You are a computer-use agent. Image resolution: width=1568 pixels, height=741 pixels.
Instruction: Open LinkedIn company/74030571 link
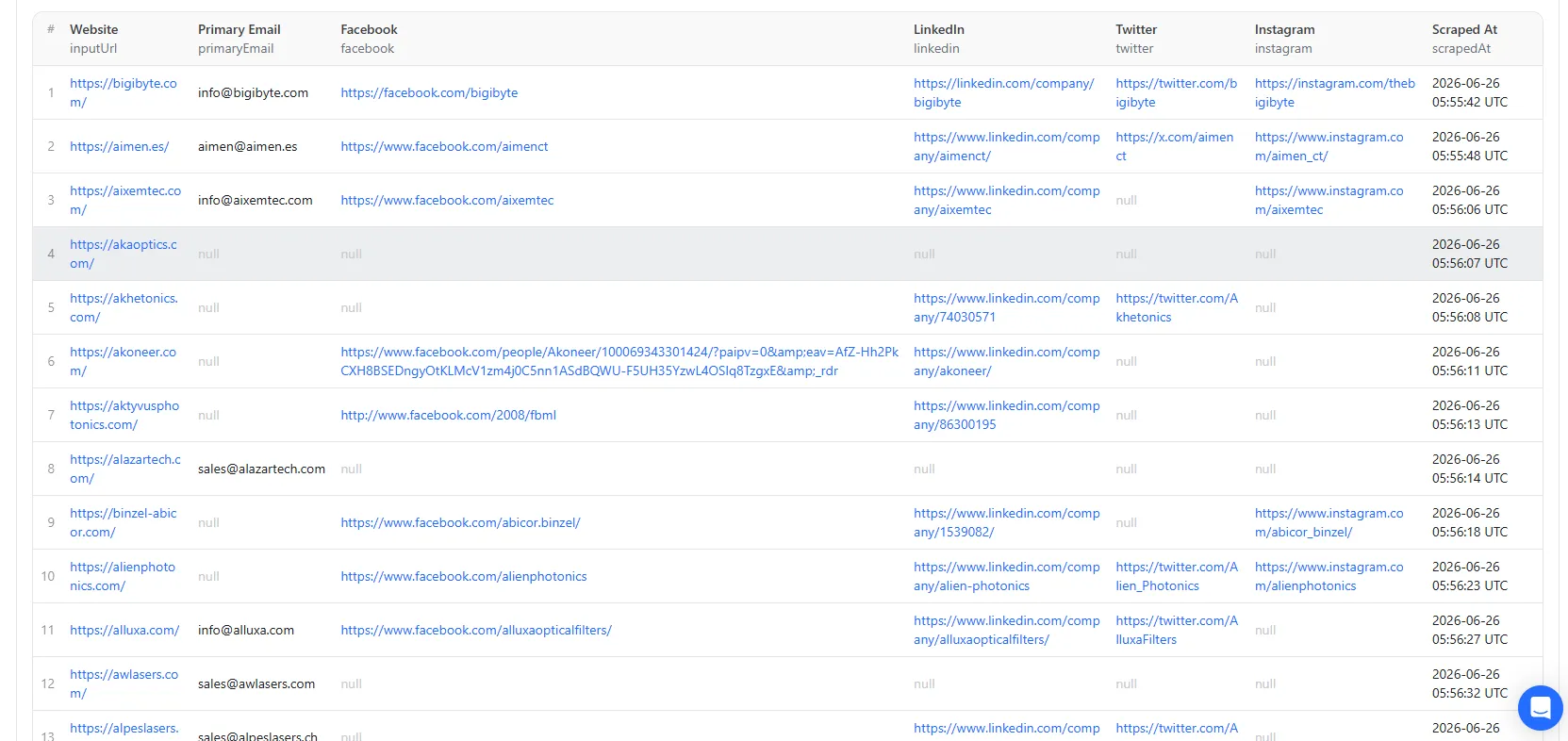[1007, 307]
